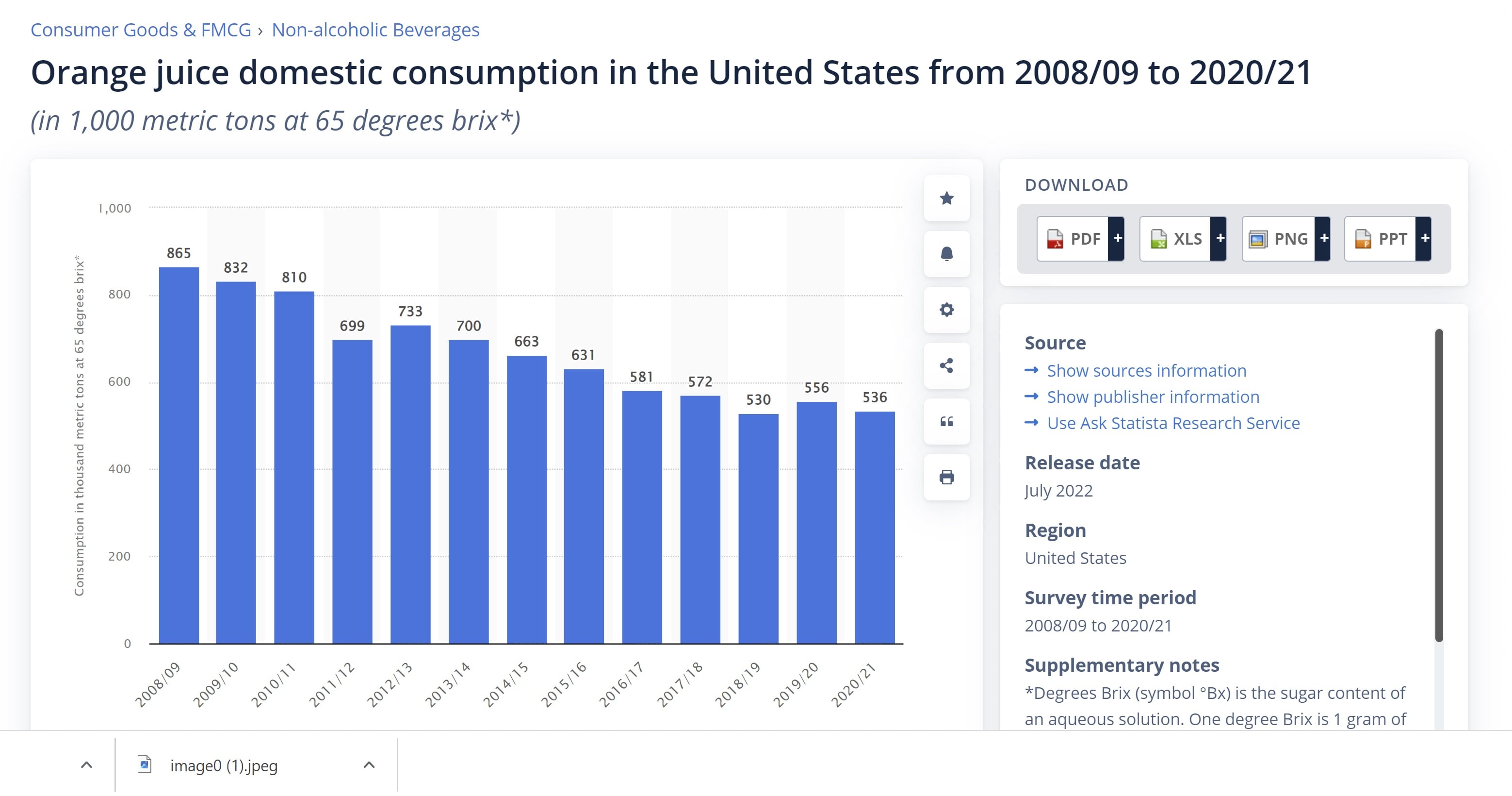Click the bell notification alert icon
Screen dimensions: 1512x796
(x=946, y=254)
